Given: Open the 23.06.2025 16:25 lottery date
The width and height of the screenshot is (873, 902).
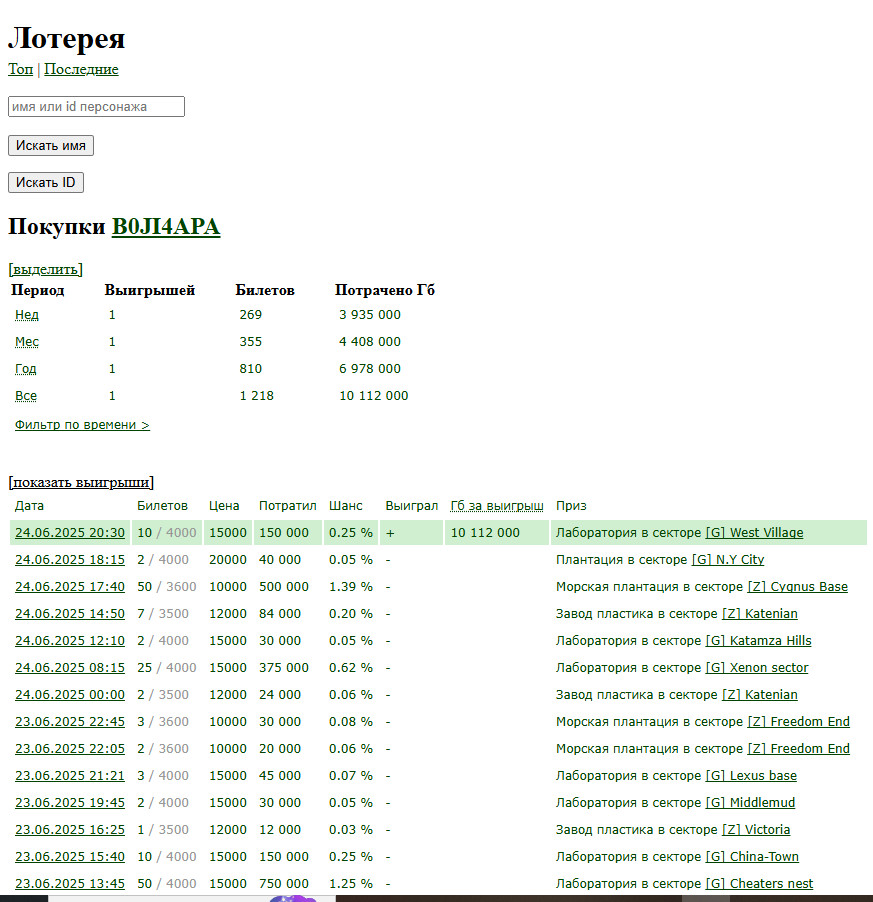Looking at the screenshot, I should pyautogui.click(x=70, y=830).
